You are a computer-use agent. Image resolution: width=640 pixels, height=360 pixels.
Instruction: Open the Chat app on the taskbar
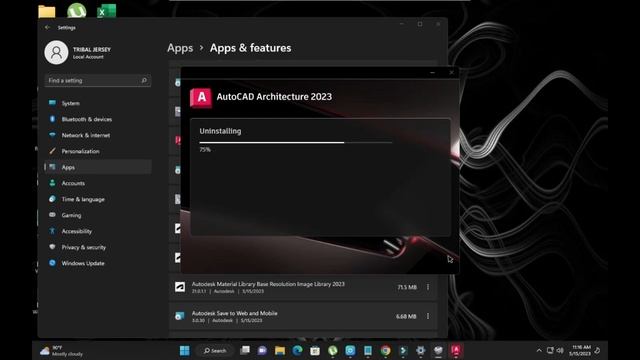point(262,351)
